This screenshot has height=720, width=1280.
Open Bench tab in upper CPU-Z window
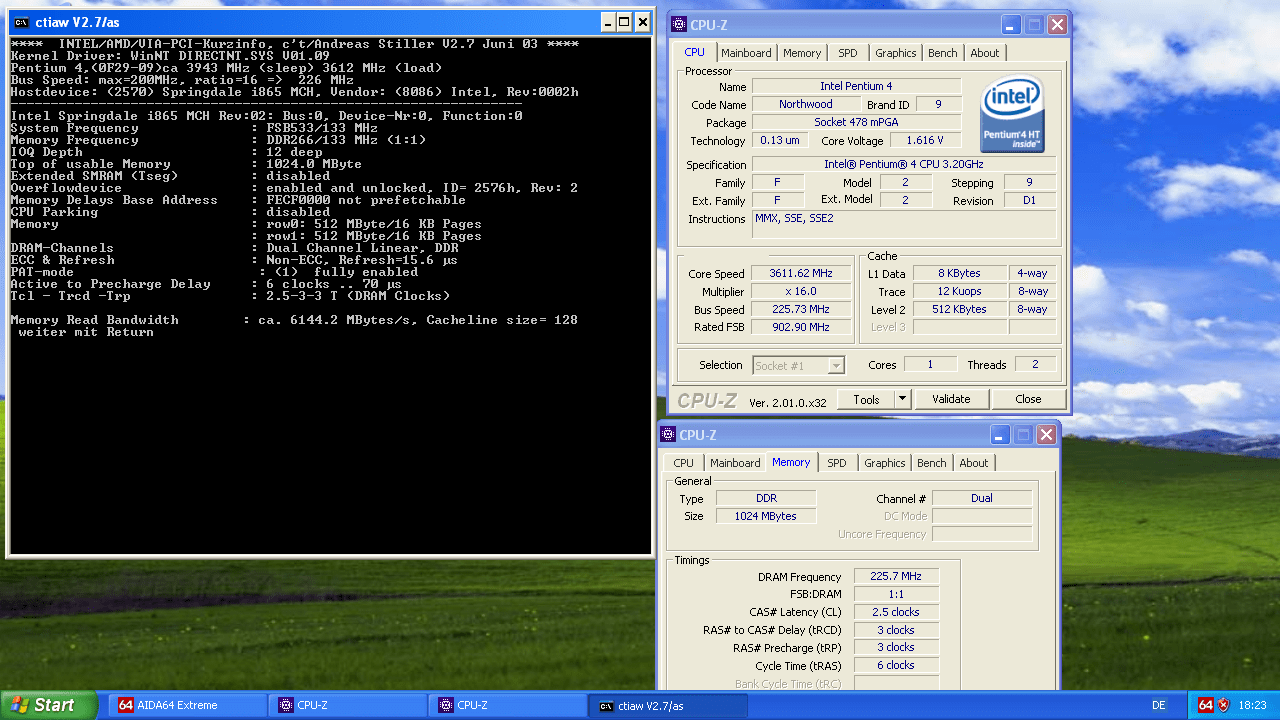(x=942, y=53)
